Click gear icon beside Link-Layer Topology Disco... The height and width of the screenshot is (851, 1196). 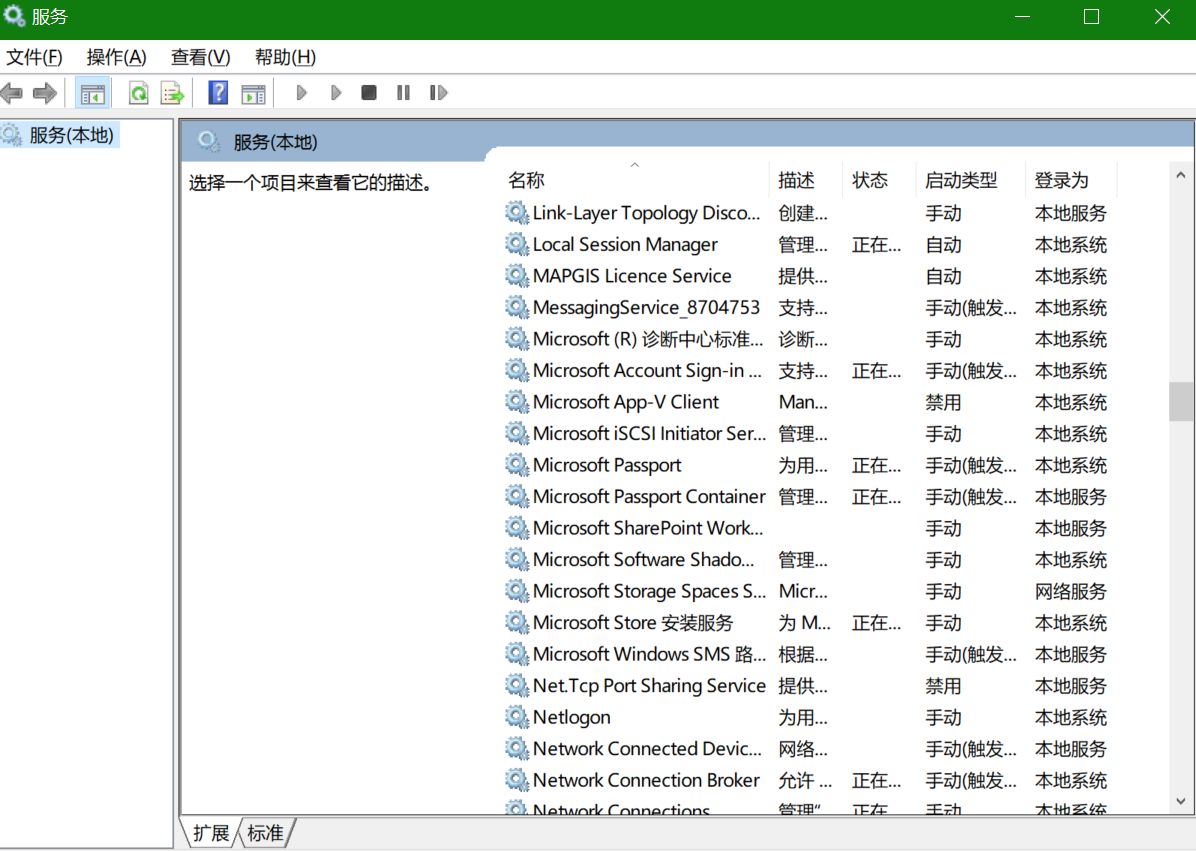(517, 213)
